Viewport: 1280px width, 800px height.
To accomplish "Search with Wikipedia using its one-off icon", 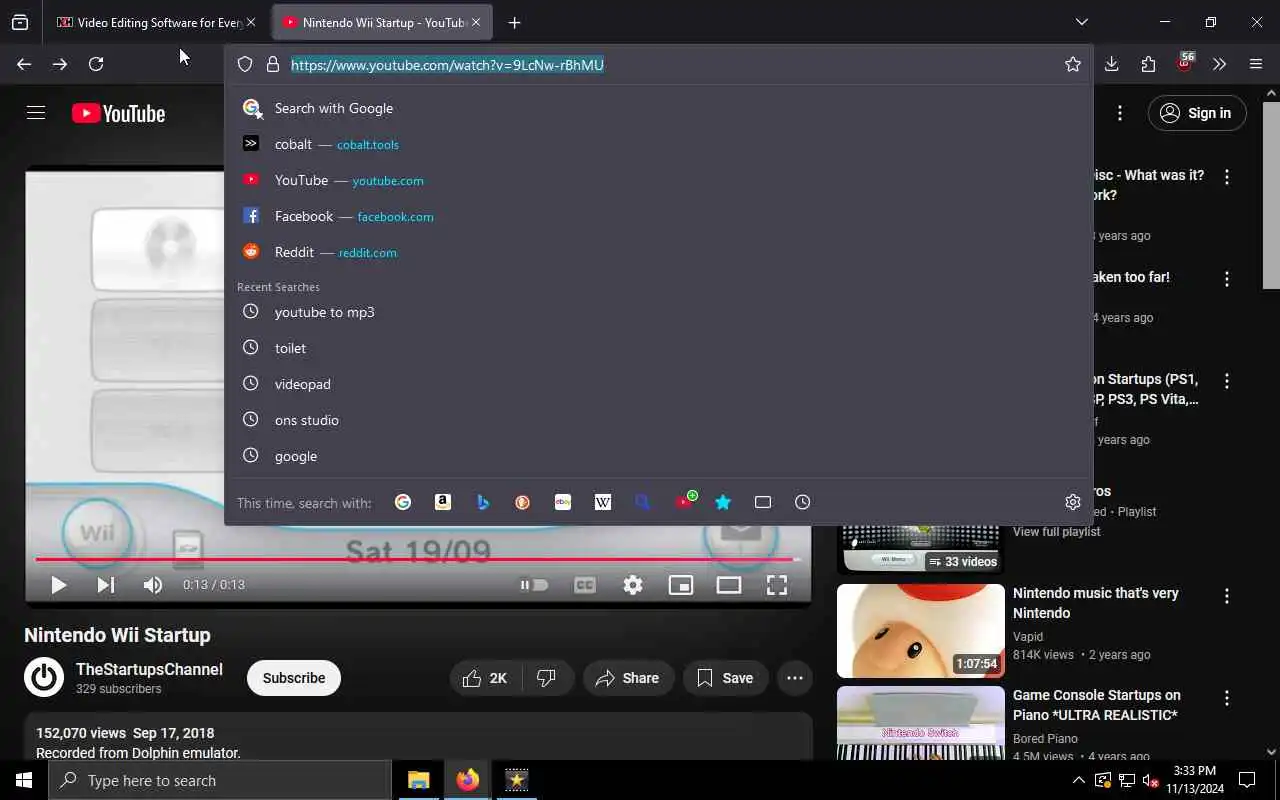I will 603,502.
